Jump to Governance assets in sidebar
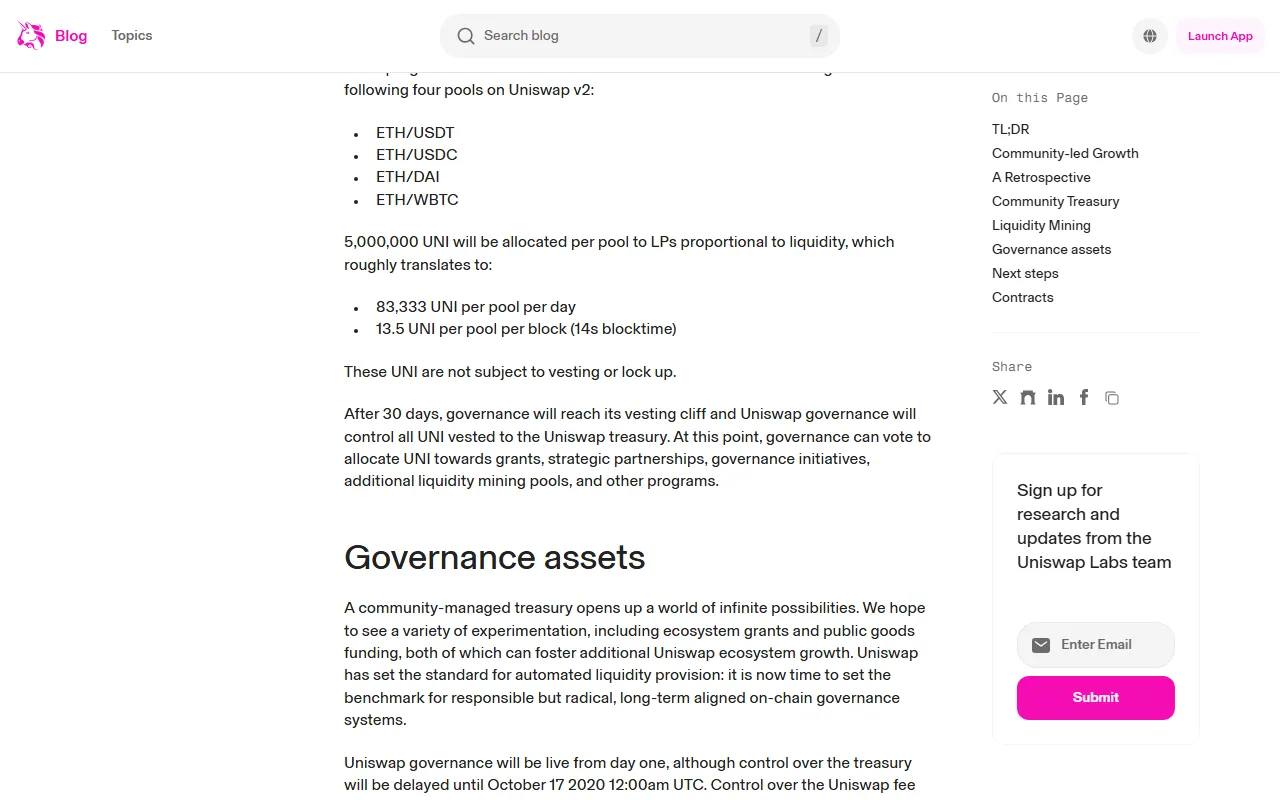Screen dimensions: 1280x800 tap(1051, 249)
